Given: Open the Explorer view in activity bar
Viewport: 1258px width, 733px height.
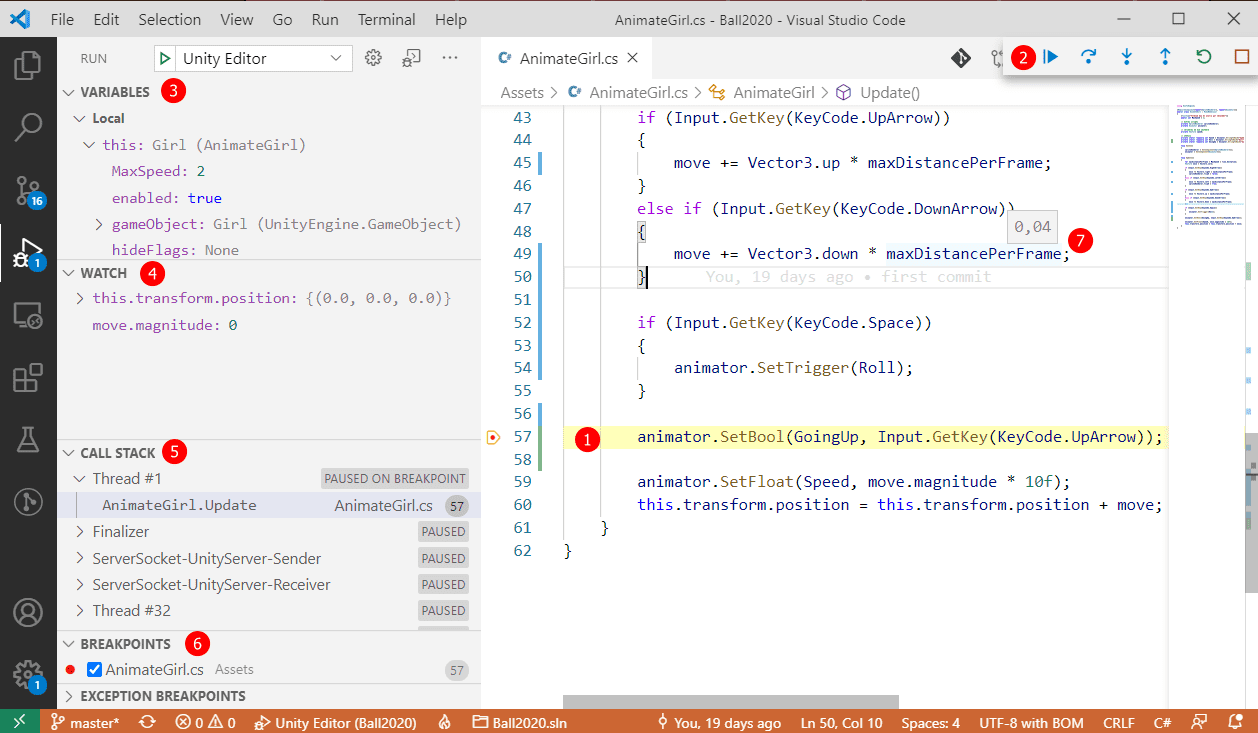Looking at the screenshot, I should click(x=28, y=66).
